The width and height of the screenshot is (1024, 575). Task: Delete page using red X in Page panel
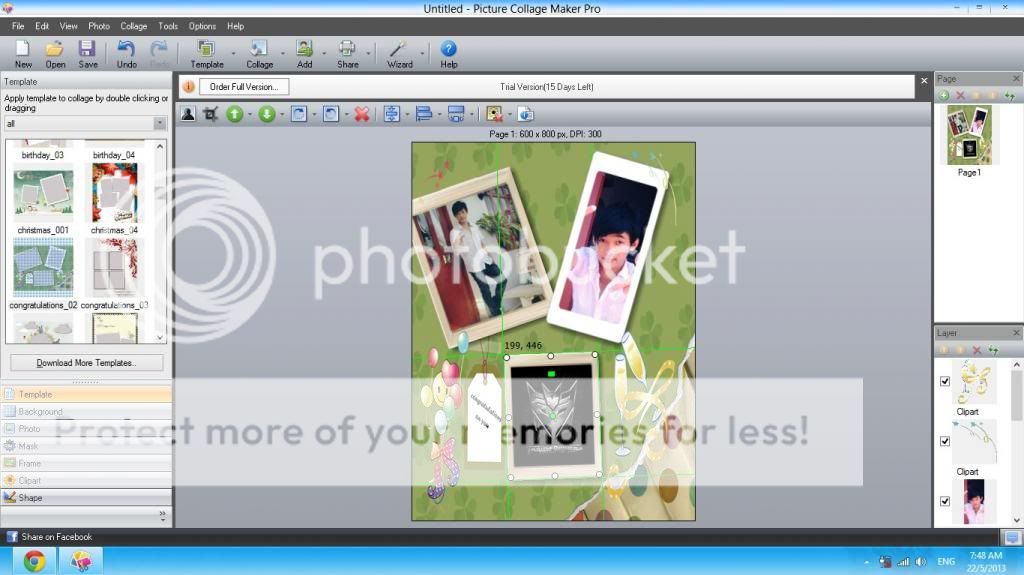pos(961,95)
